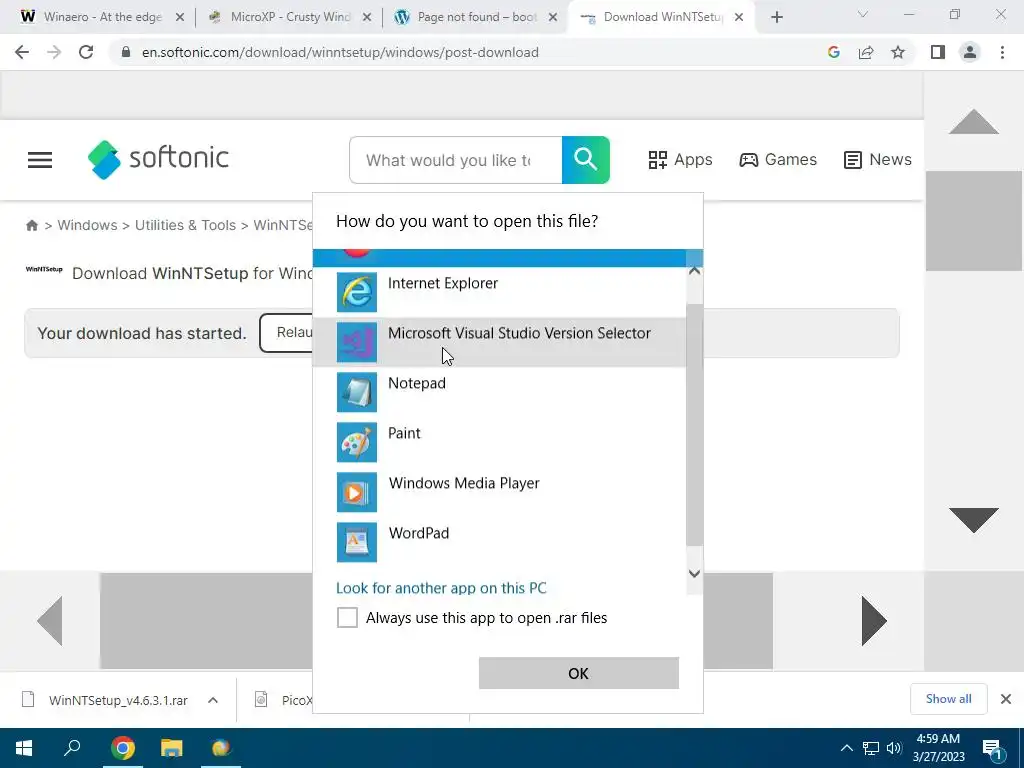Open the News section

point(878,159)
